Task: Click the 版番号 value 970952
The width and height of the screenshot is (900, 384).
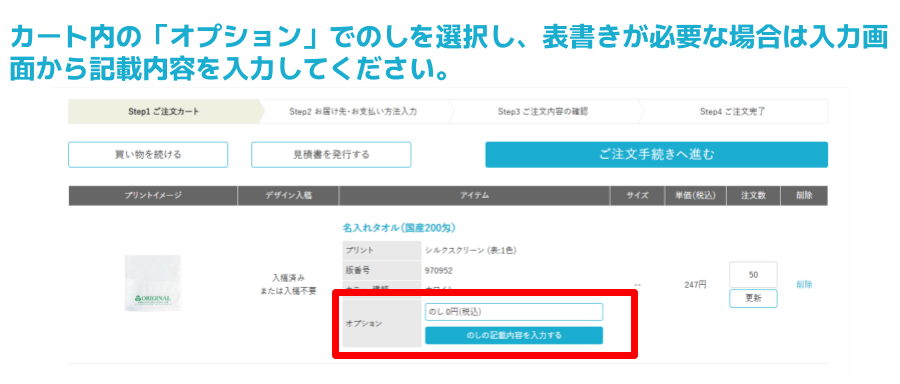Action: [439, 270]
